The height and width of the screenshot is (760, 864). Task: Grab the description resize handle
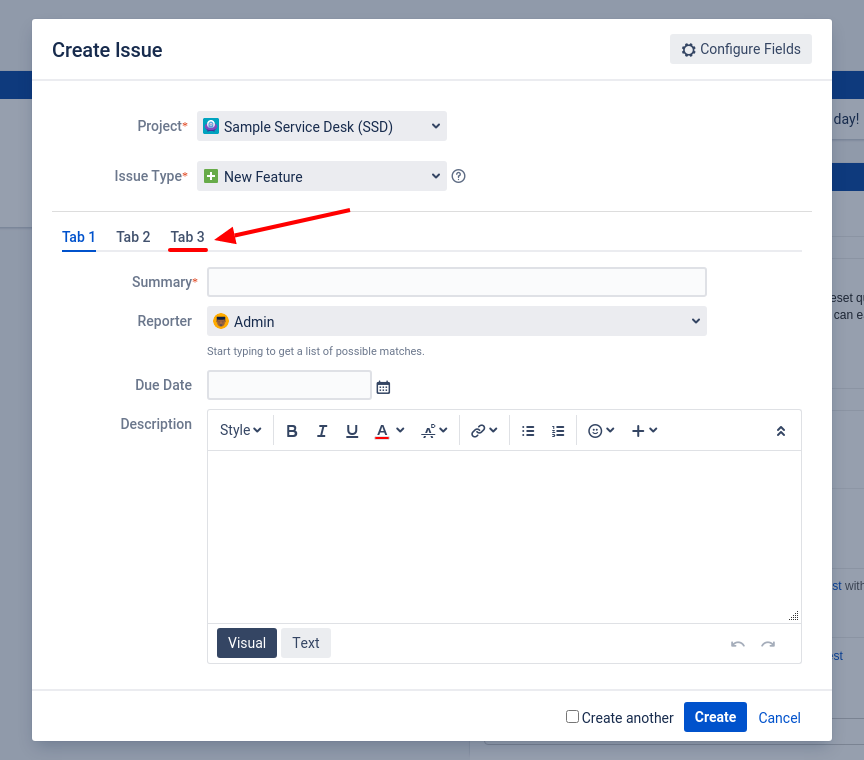click(793, 616)
